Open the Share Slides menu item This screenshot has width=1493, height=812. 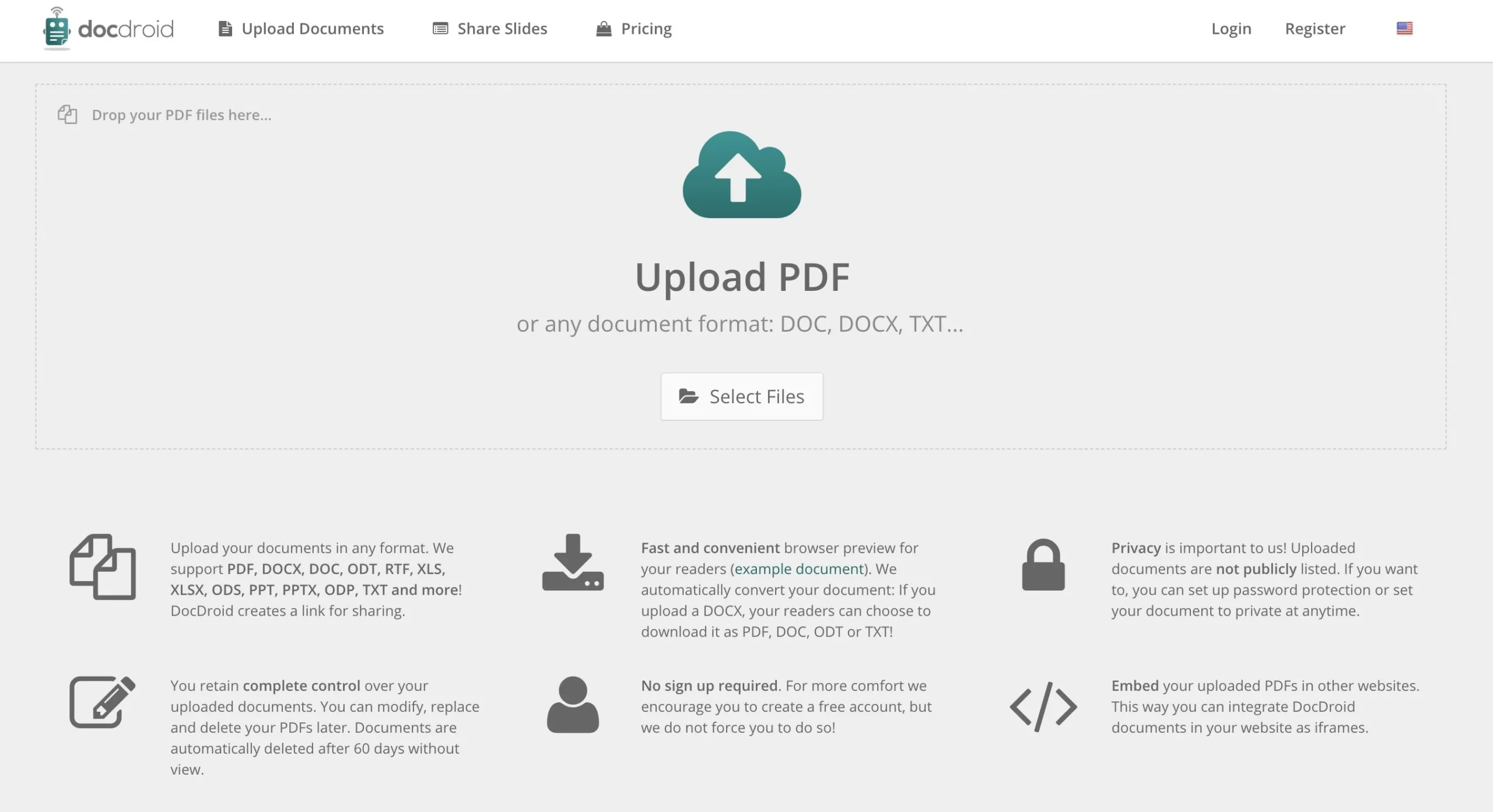pyautogui.click(x=490, y=29)
